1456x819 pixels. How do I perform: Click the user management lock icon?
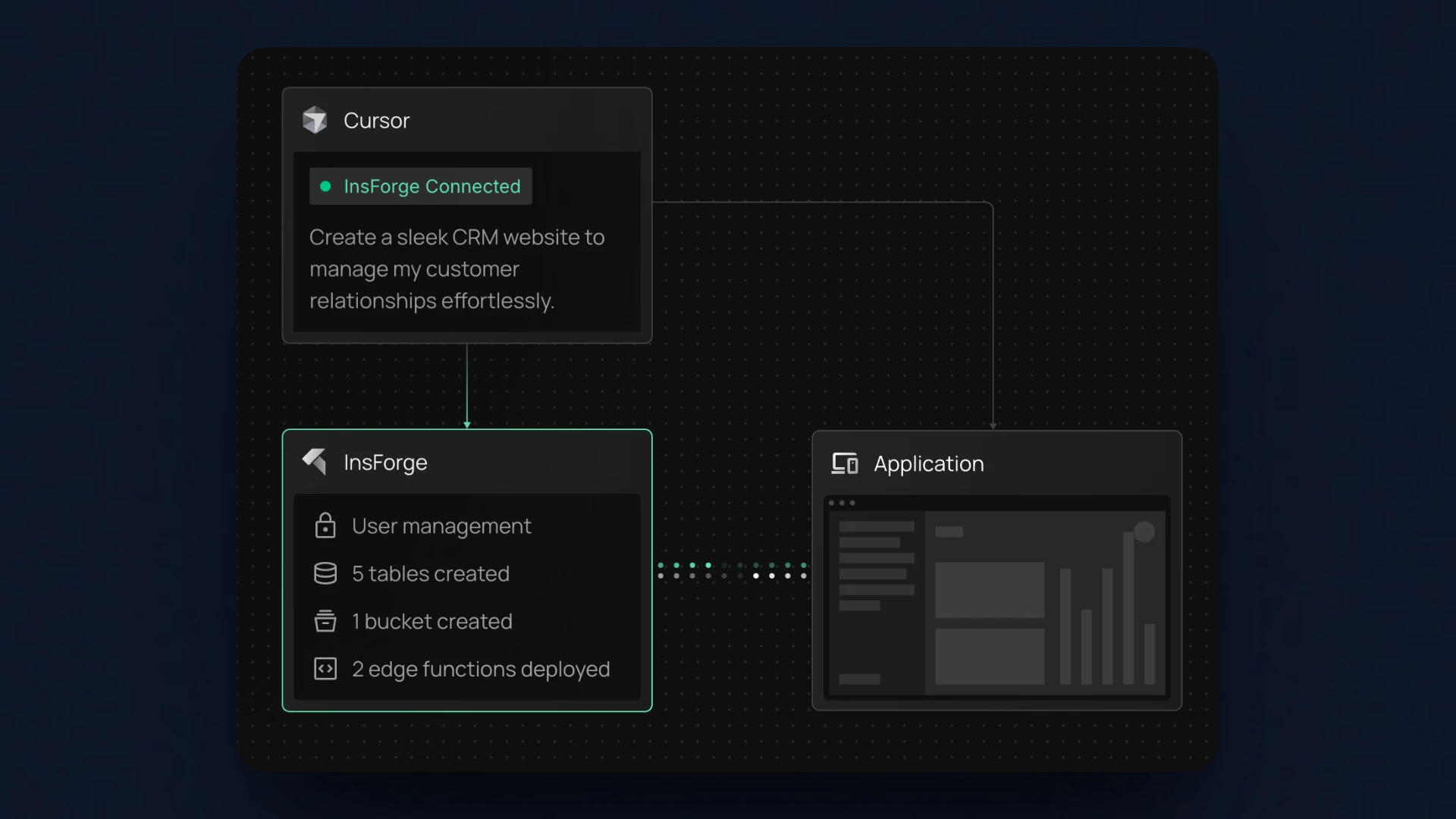(x=325, y=526)
